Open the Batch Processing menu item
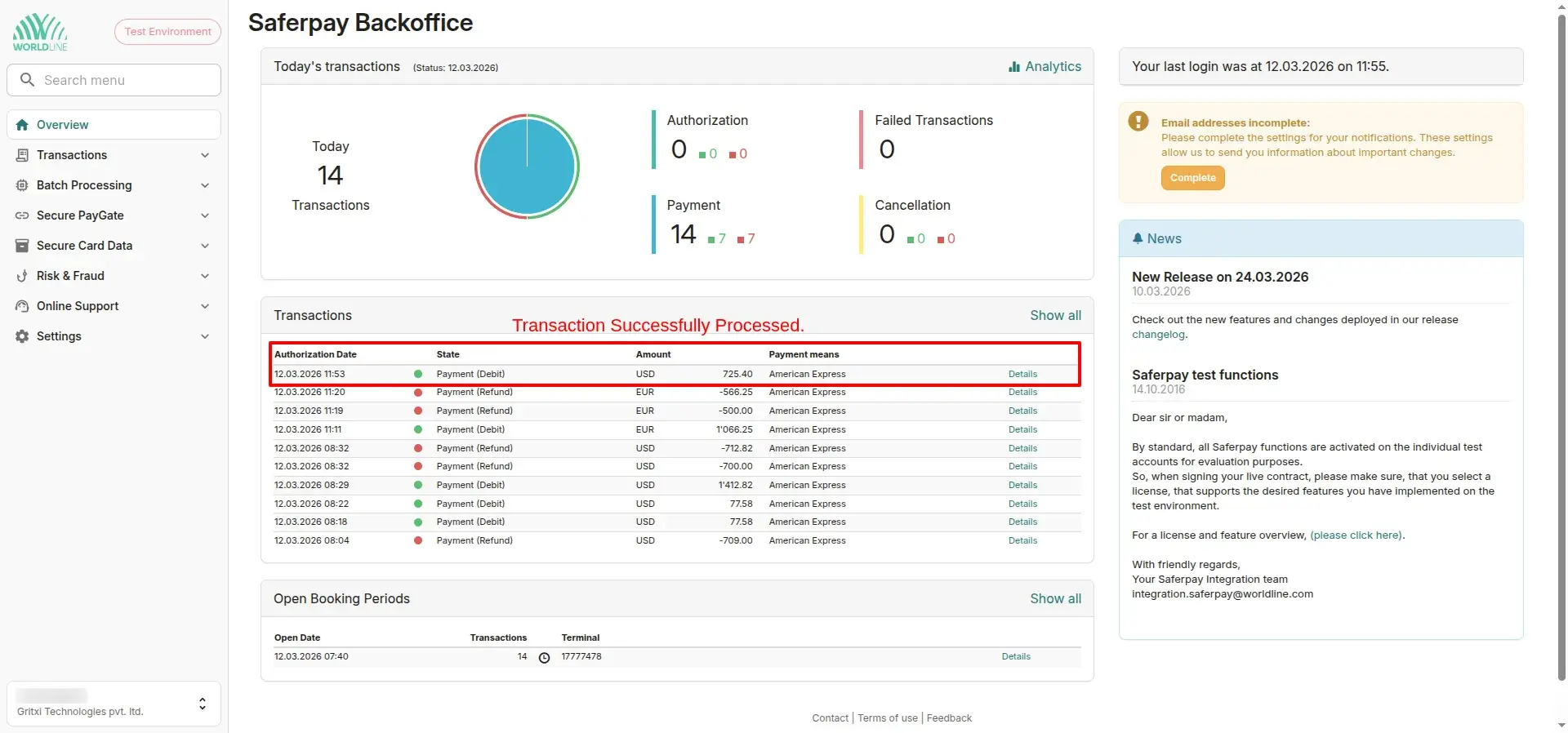The height and width of the screenshot is (733, 1568). [x=114, y=185]
